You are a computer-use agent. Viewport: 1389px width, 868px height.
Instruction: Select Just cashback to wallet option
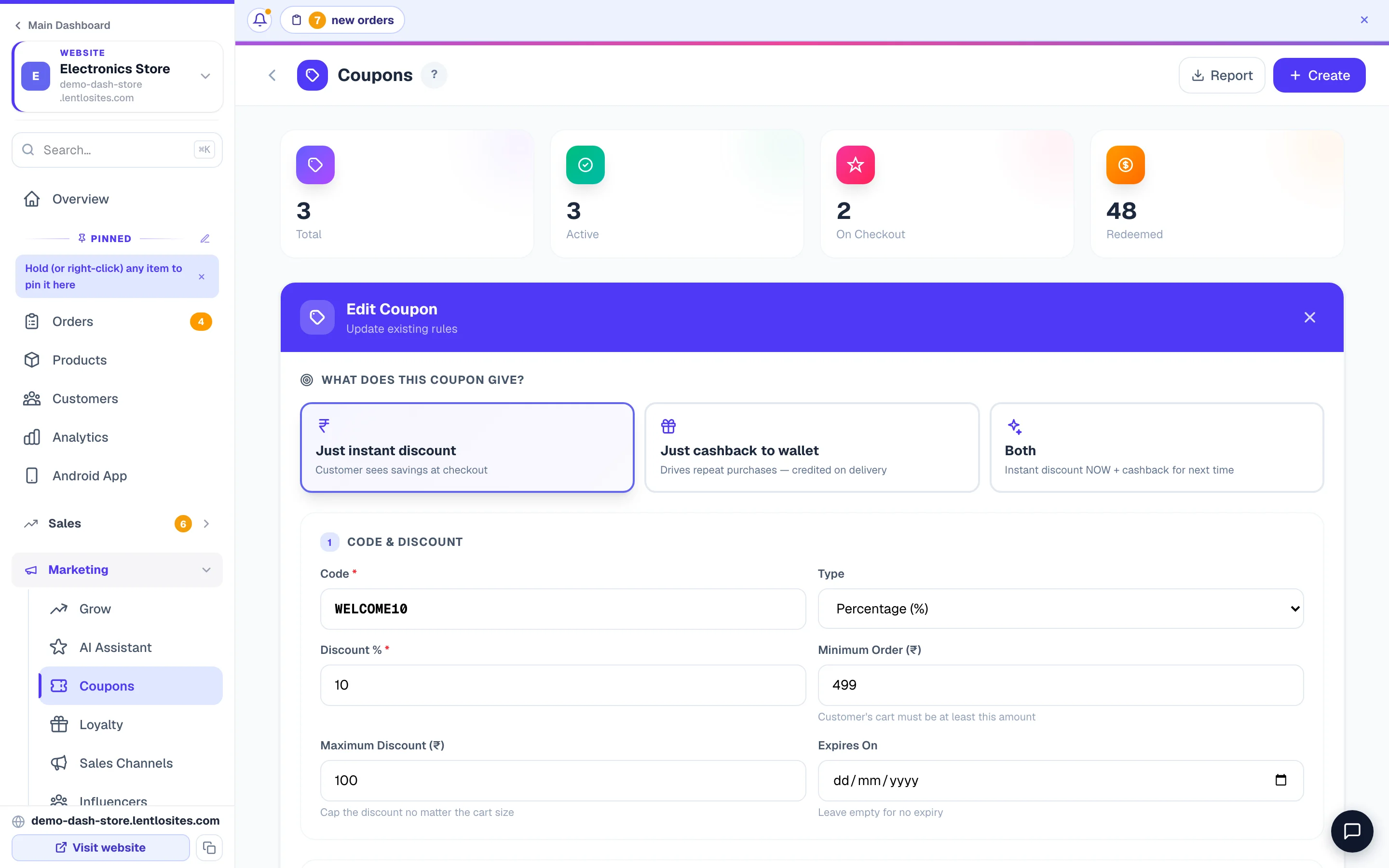tap(812, 447)
